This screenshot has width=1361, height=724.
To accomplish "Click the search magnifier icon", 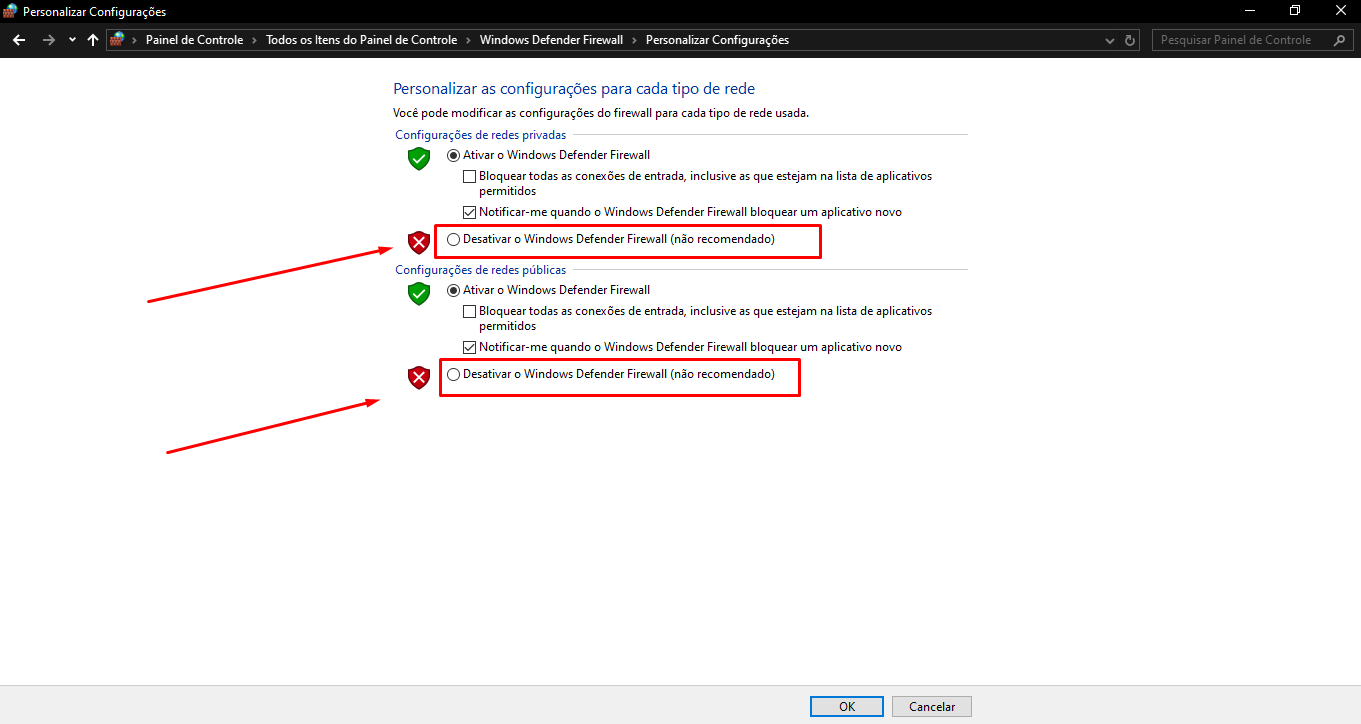I will [x=1340, y=40].
